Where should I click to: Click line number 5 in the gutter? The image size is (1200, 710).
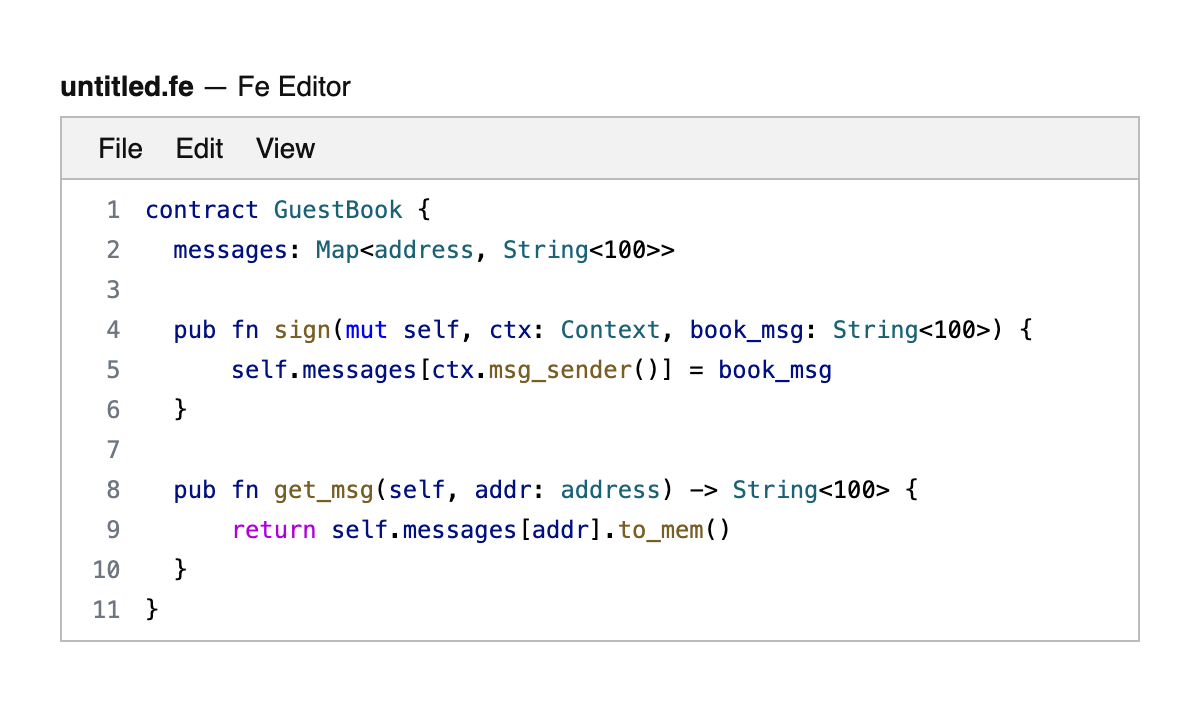[112, 370]
